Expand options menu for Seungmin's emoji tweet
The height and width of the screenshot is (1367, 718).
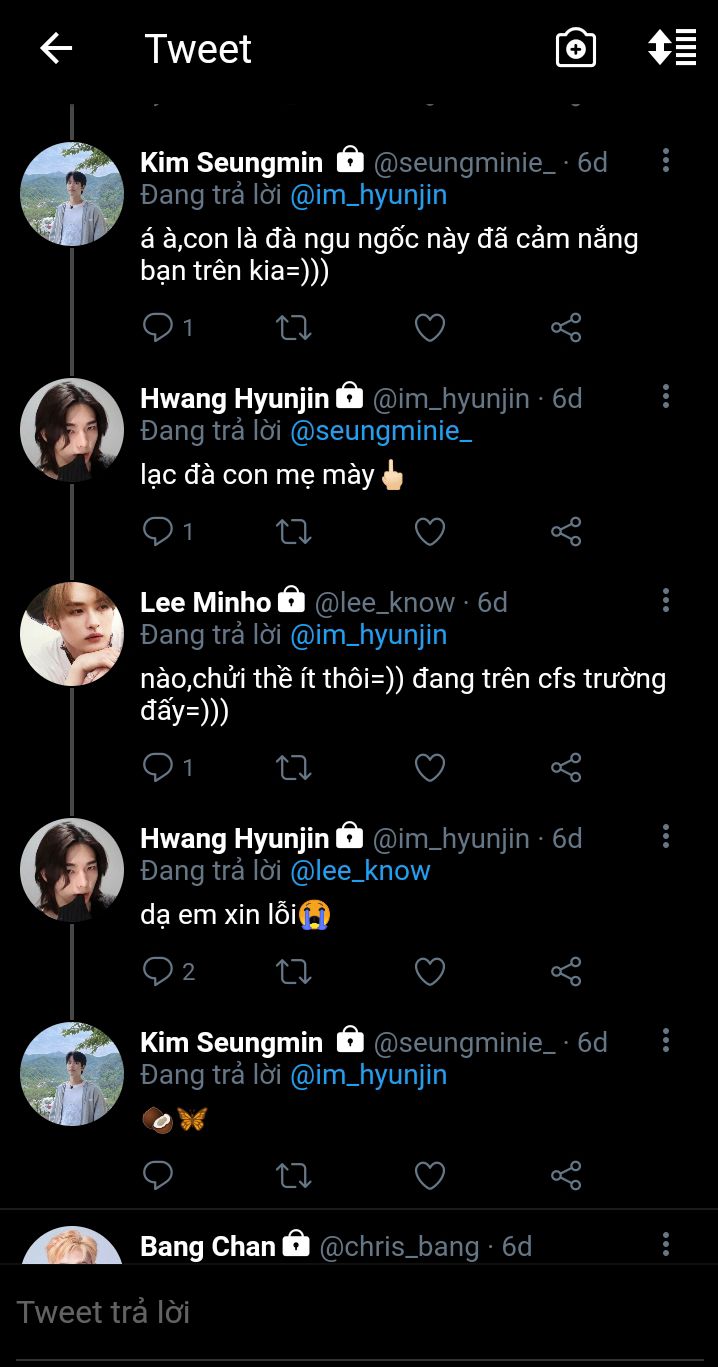(666, 1041)
